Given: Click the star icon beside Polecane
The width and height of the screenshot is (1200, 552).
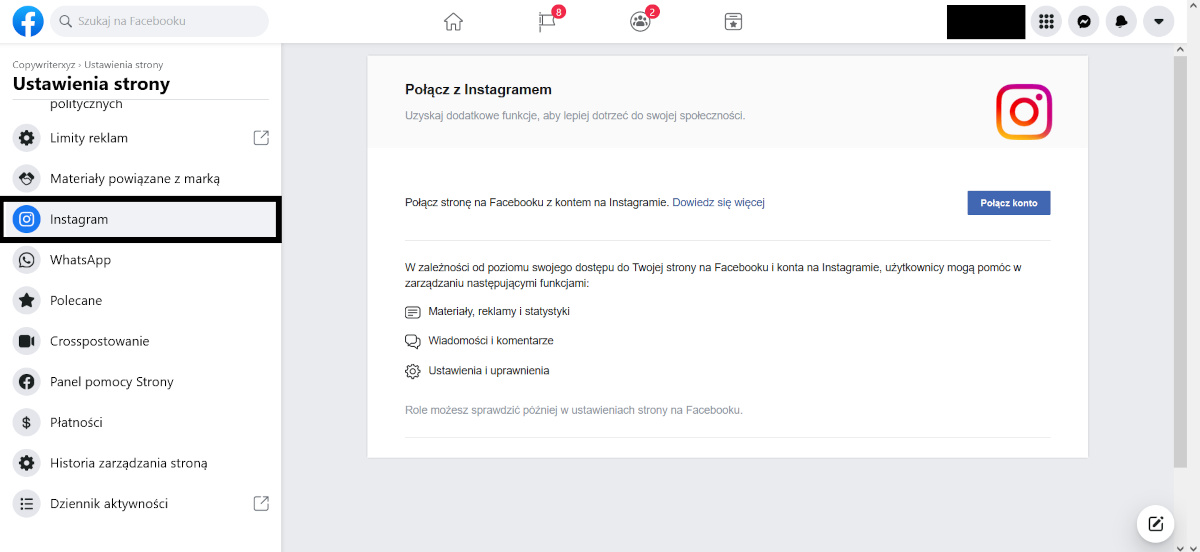Looking at the screenshot, I should pos(27,300).
